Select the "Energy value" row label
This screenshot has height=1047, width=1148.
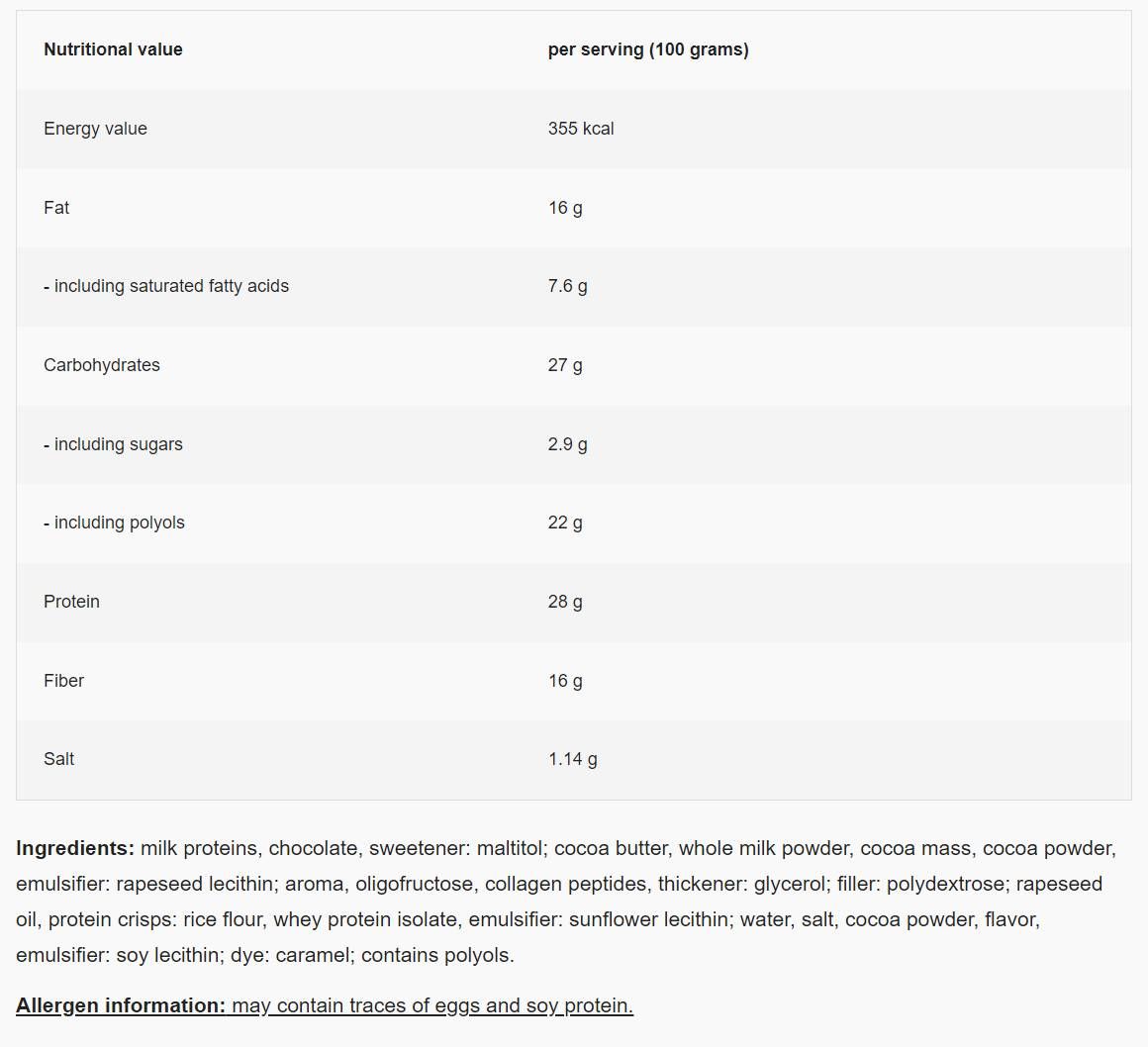[95, 129]
